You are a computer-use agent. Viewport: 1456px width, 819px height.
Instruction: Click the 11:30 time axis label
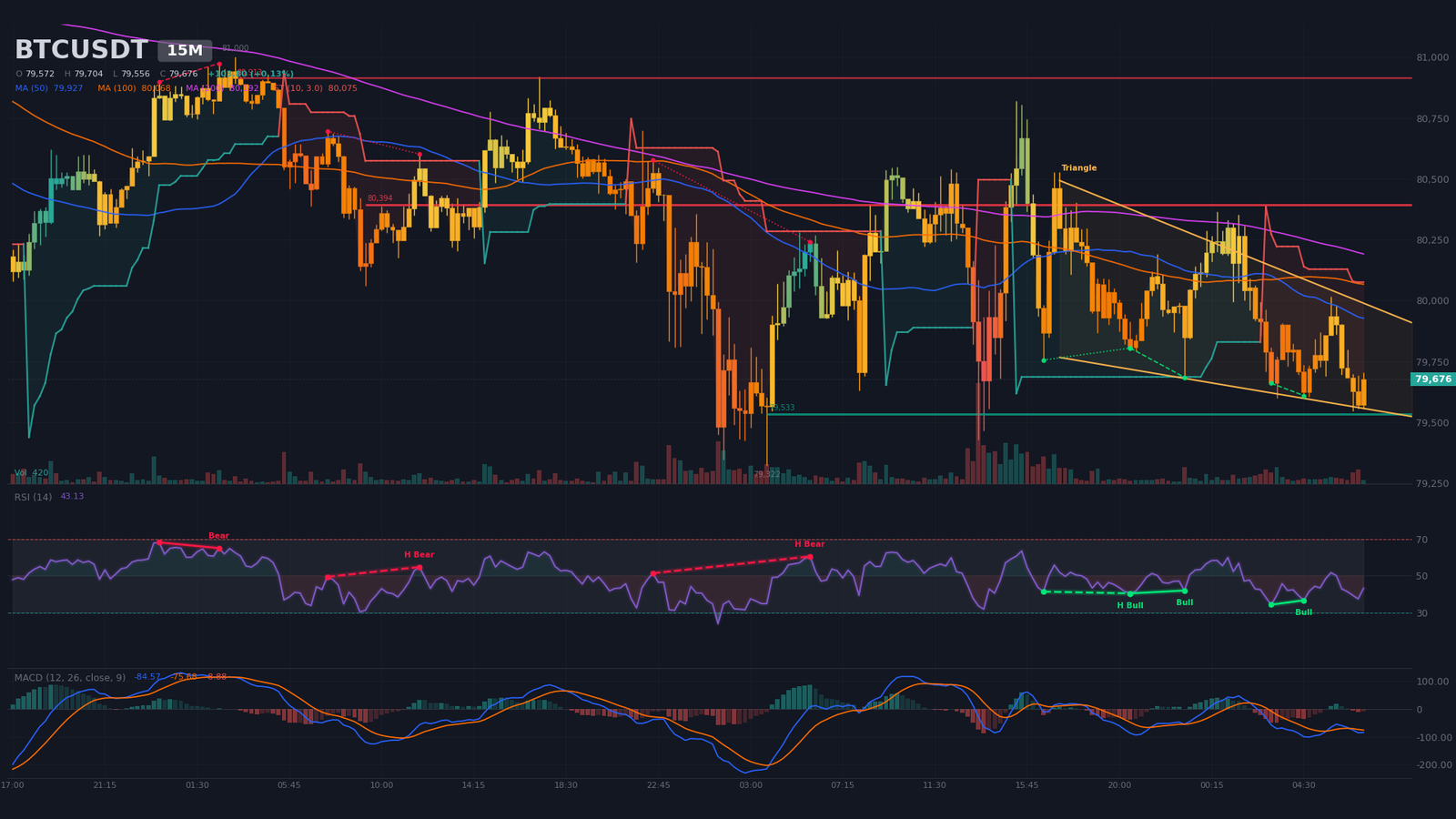point(935,785)
